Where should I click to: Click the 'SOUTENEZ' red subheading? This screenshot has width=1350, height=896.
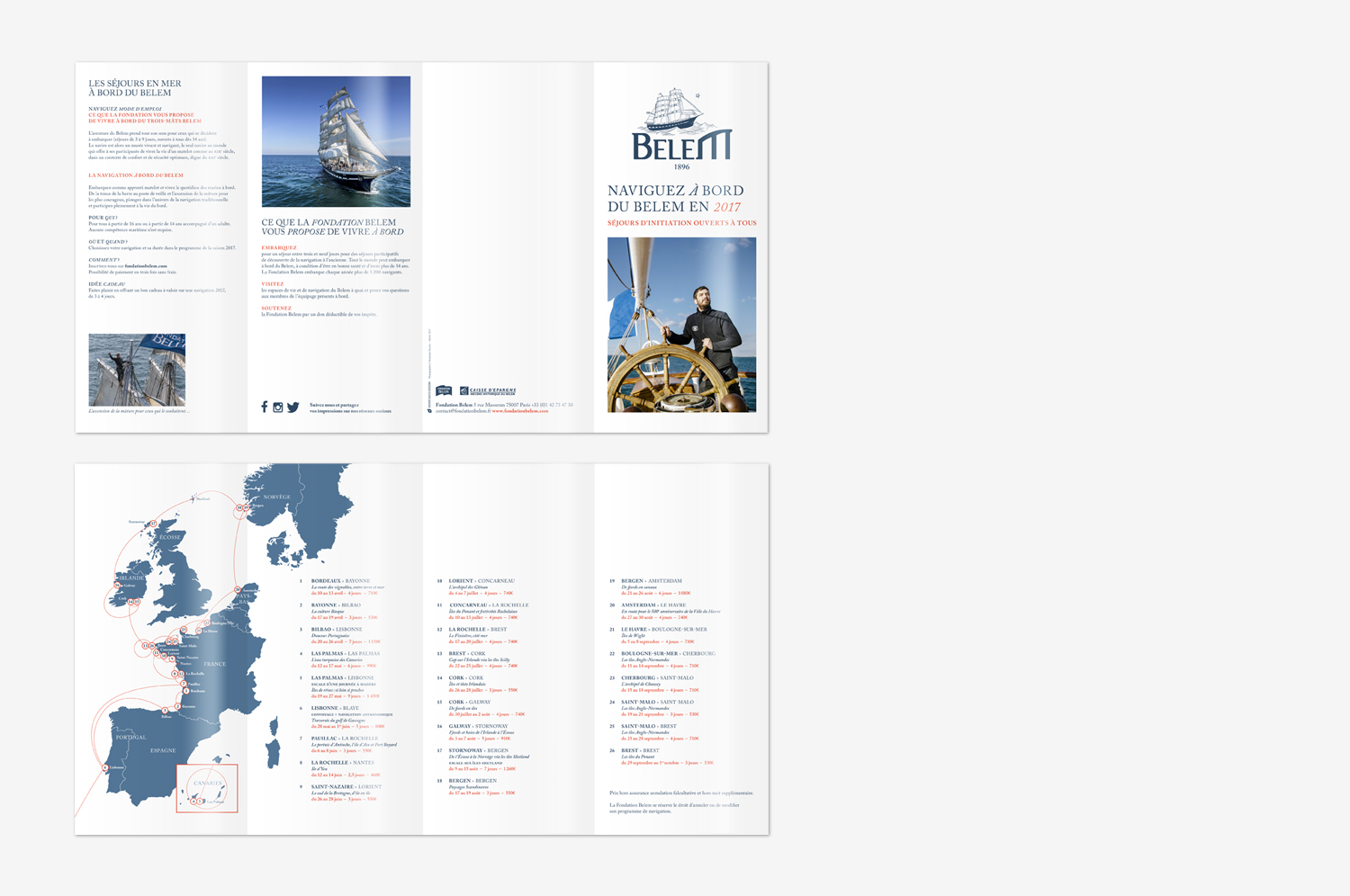coord(276,309)
